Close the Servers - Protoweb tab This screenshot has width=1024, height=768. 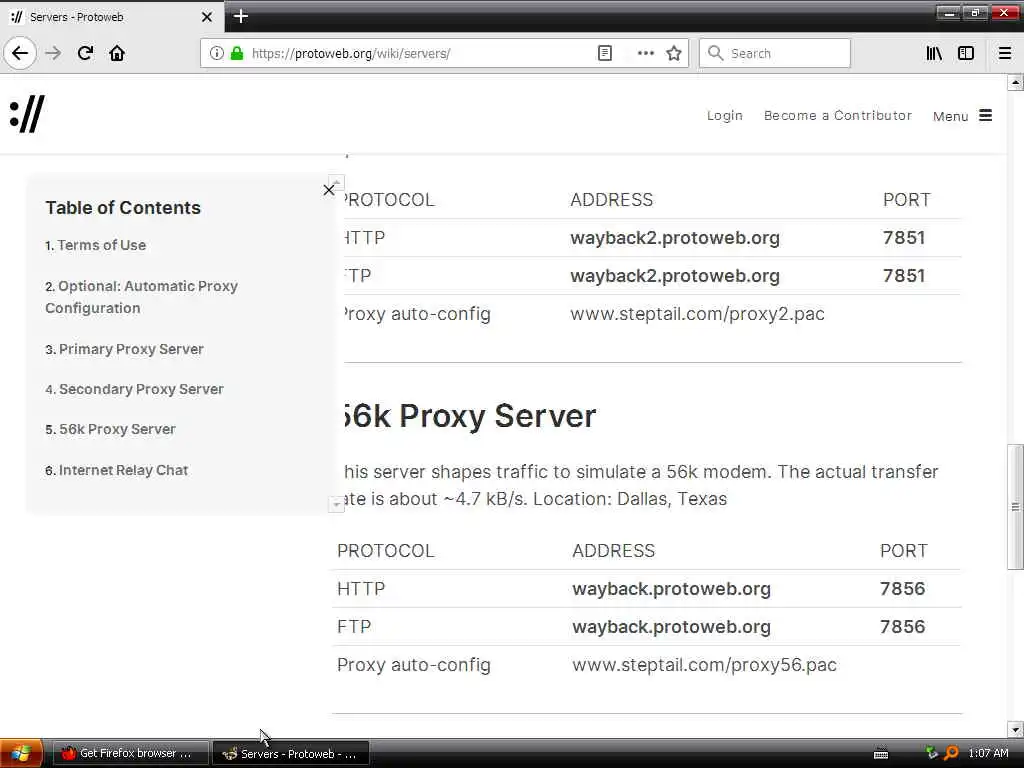(x=206, y=17)
